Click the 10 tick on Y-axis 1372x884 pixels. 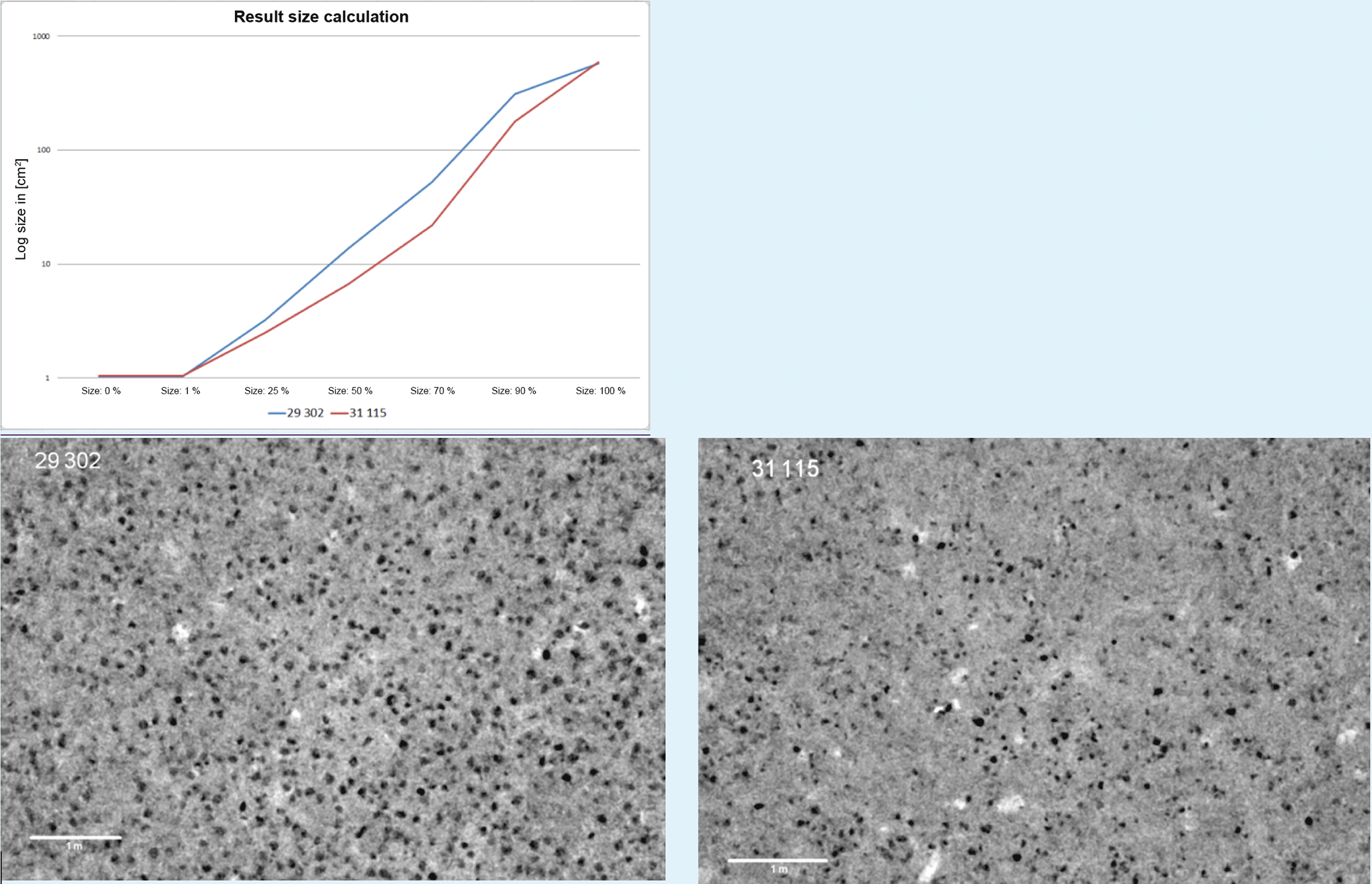pos(45,264)
